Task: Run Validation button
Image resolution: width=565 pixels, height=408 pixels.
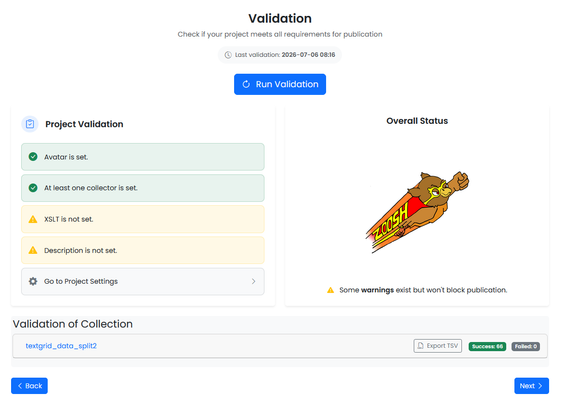Action: (280, 84)
